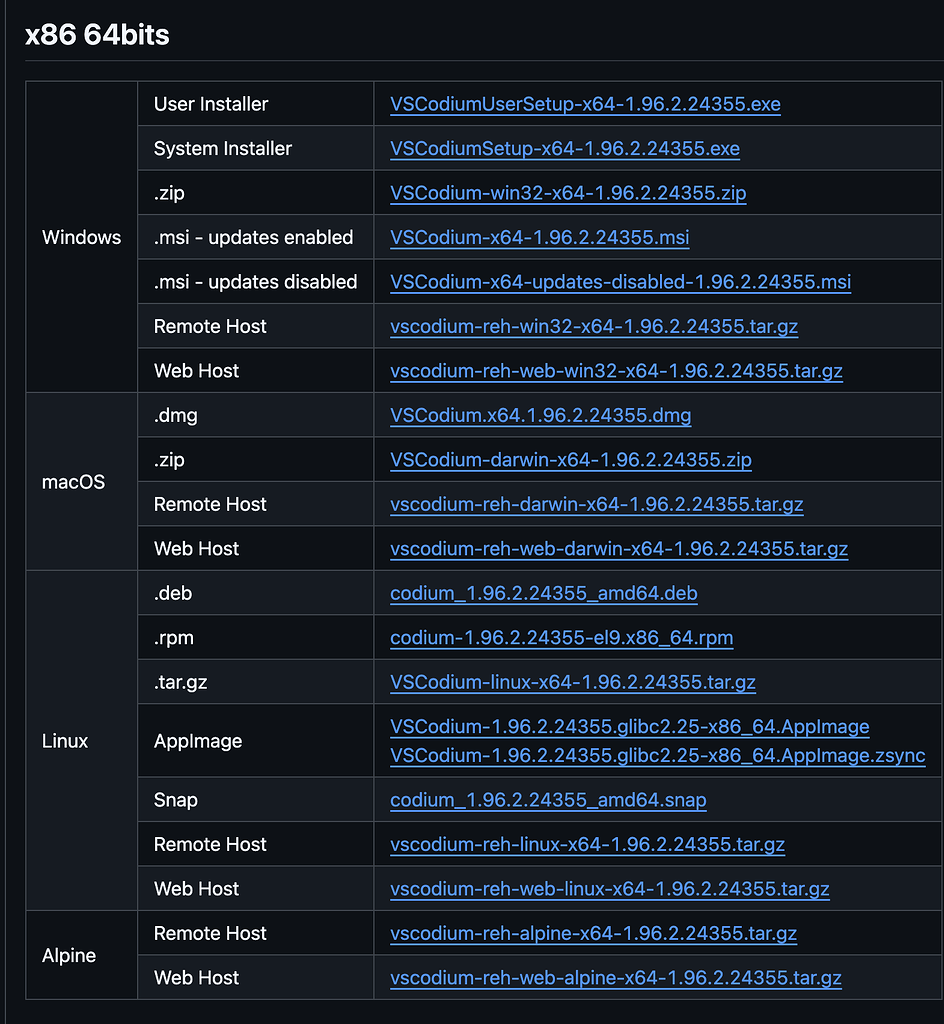
Task: Open VSCodium-win32-x64-1.96.2.24355.zip link
Action: click(566, 193)
